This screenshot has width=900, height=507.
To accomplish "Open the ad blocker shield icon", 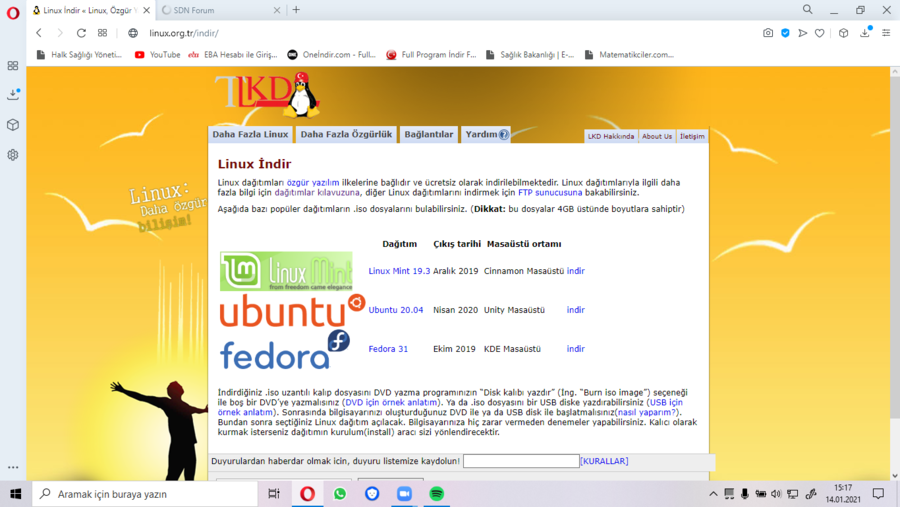I will point(785,33).
